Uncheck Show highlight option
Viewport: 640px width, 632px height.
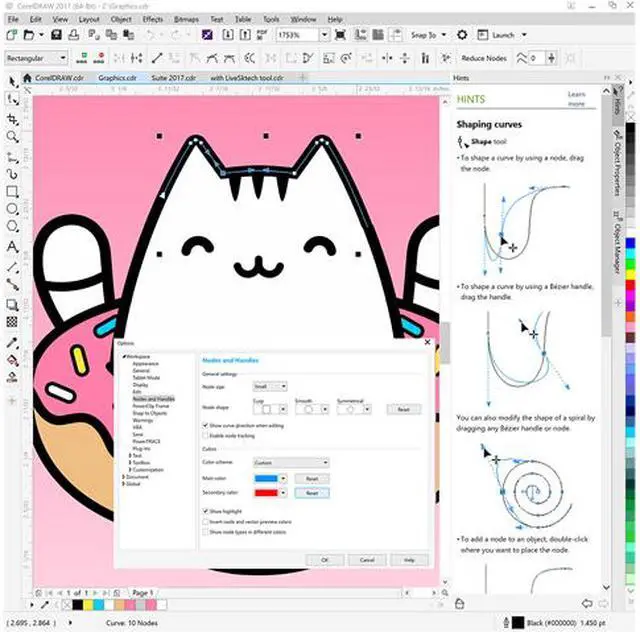[205, 511]
